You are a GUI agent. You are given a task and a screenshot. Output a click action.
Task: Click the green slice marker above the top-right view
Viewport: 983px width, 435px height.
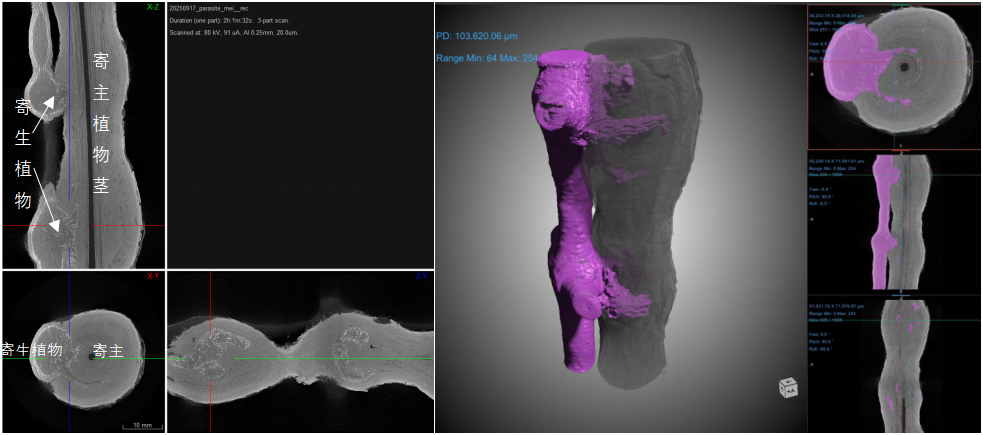click(x=901, y=4)
